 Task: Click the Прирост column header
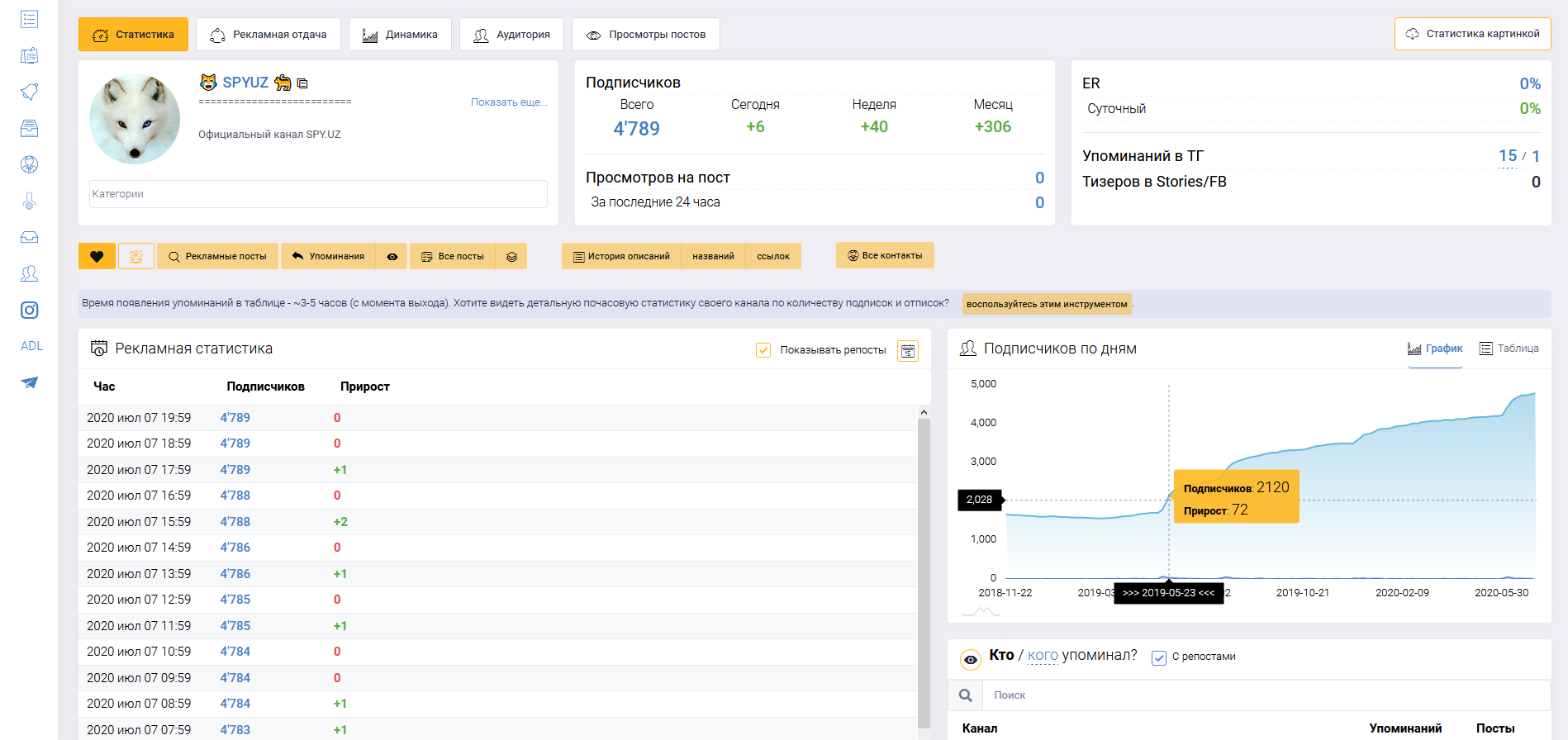pyautogui.click(x=364, y=387)
